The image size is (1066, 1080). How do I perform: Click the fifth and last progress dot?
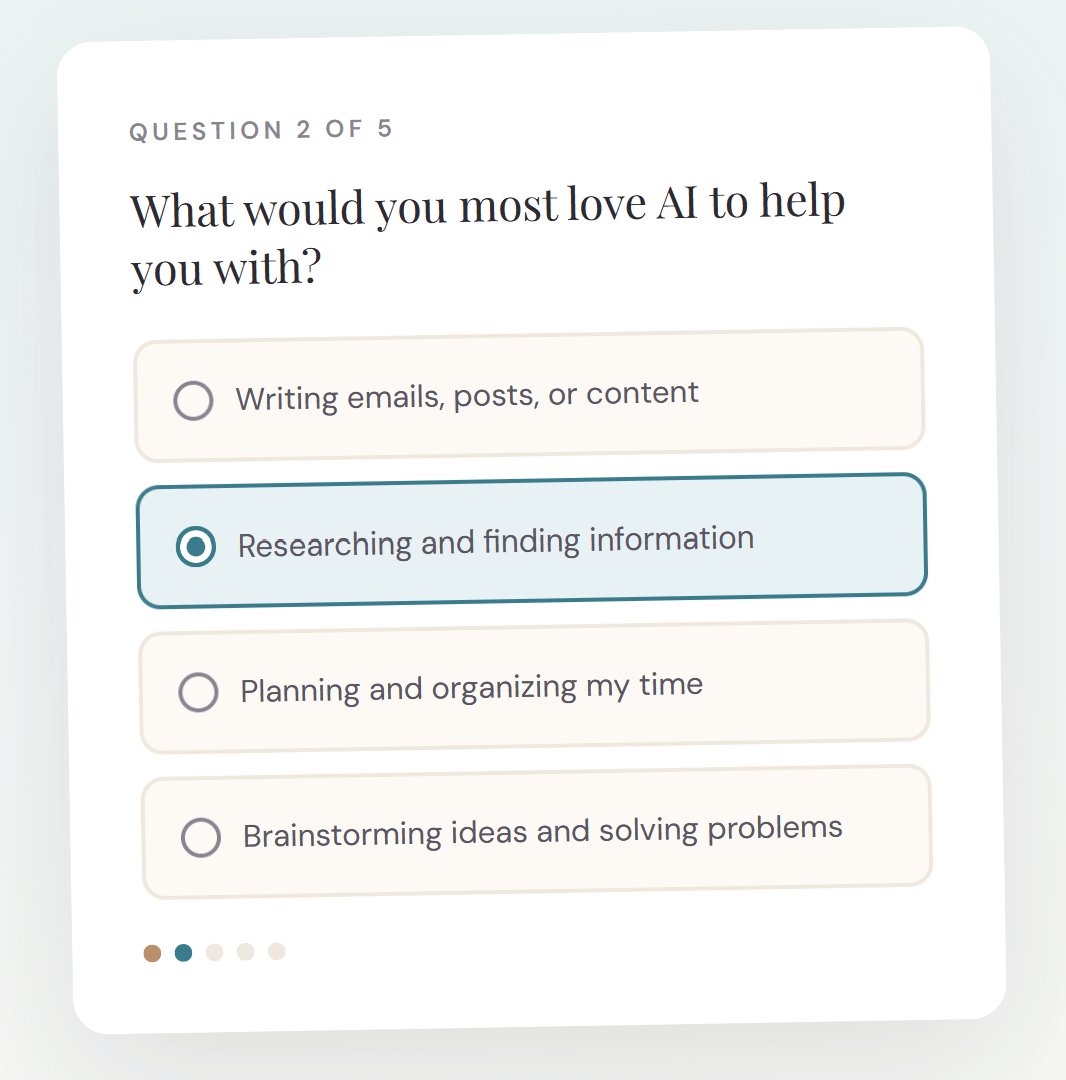(276, 951)
